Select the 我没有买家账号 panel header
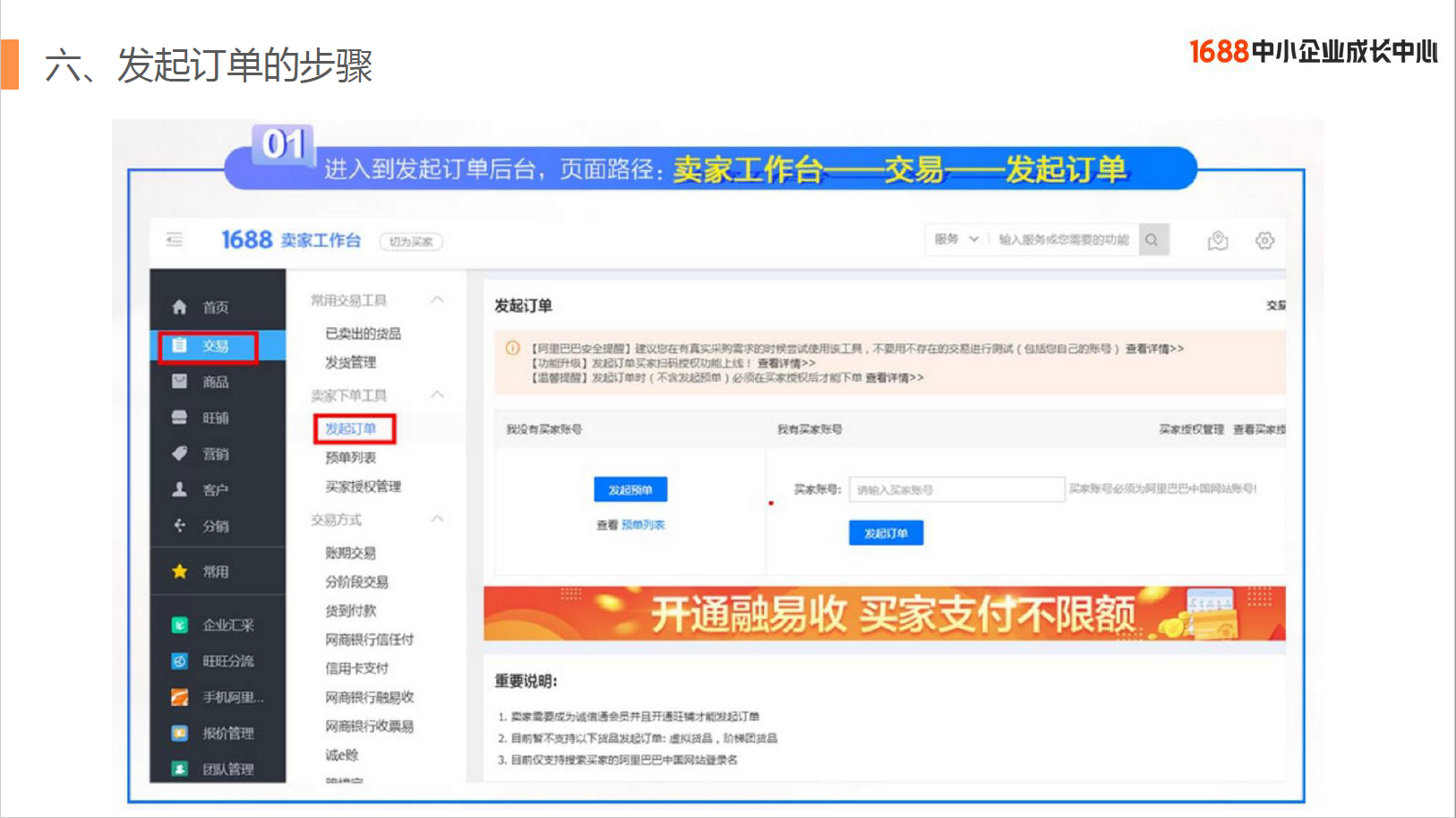 click(x=544, y=429)
